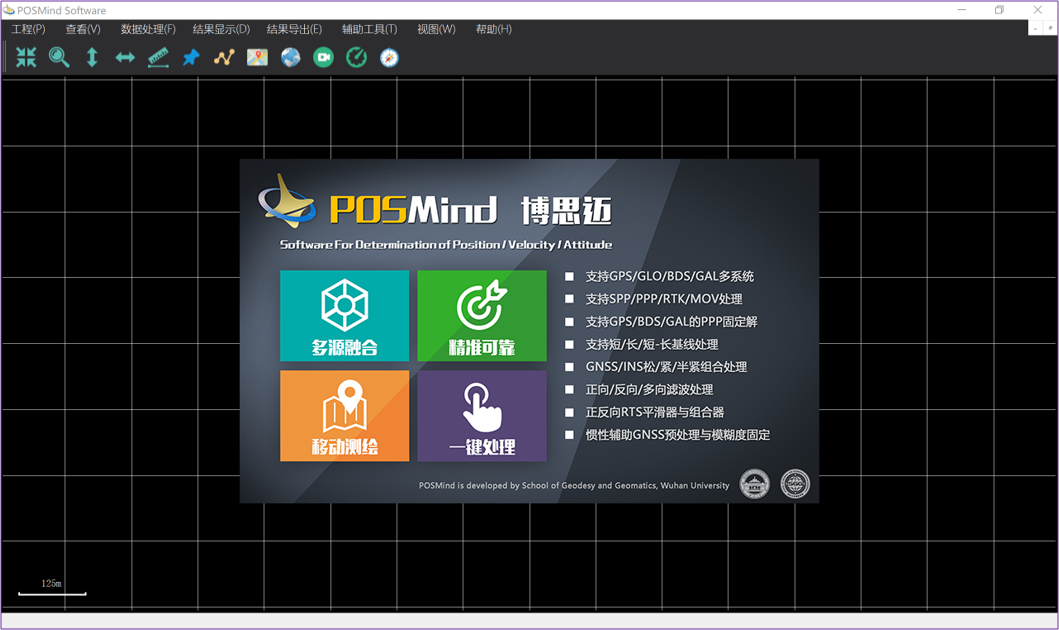Open the map view with red pin
Screen dimensions: 1059x630
[257, 57]
